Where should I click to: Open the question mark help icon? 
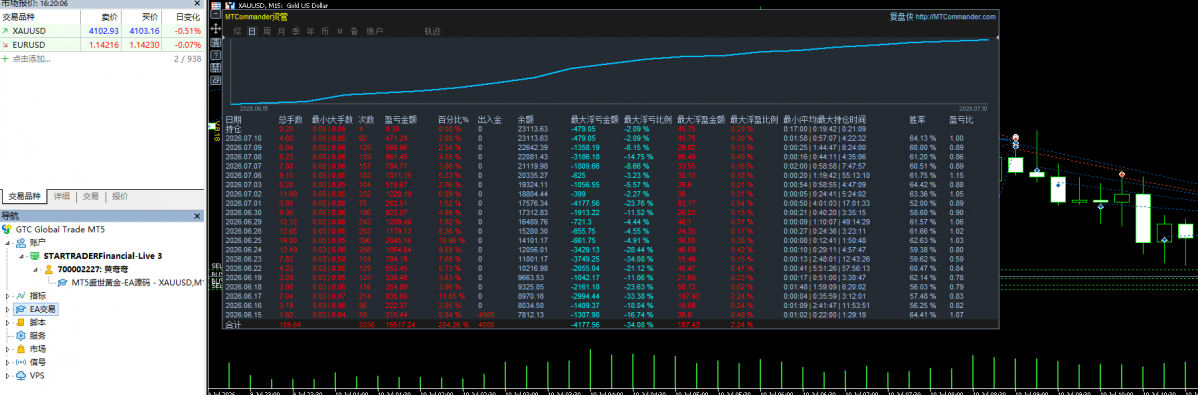215,55
